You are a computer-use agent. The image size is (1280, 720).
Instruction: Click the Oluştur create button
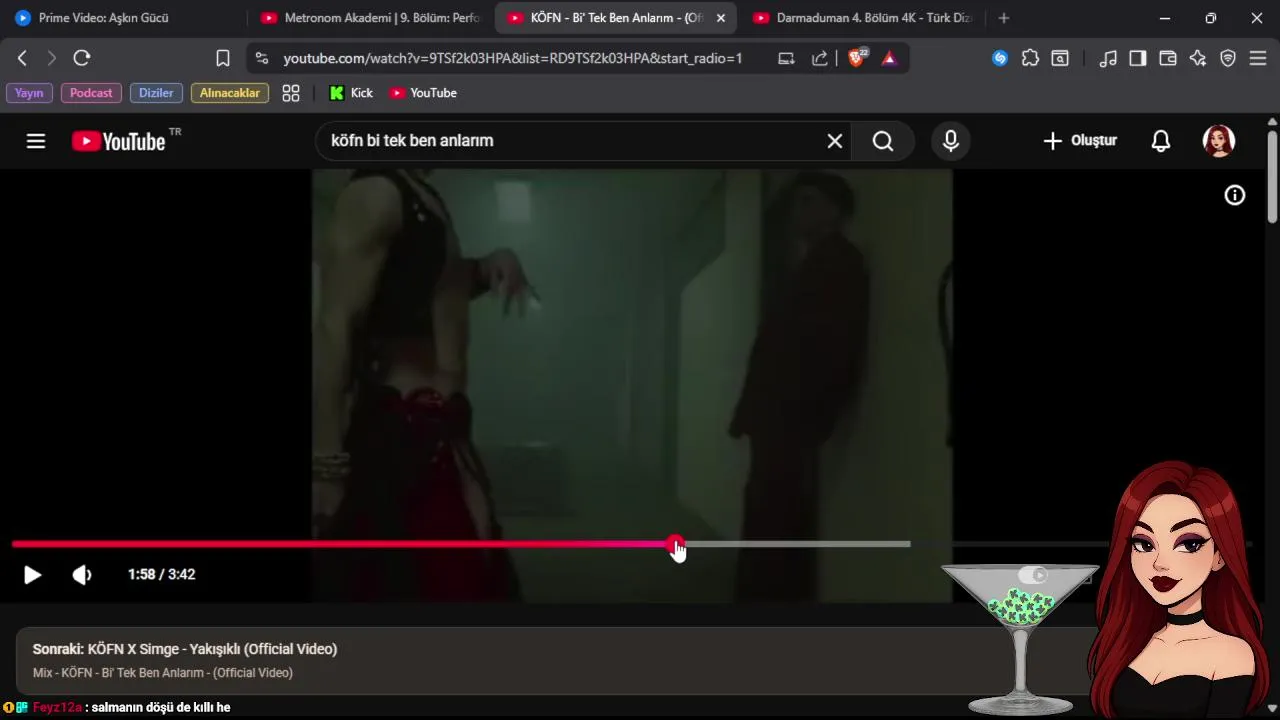1080,141
